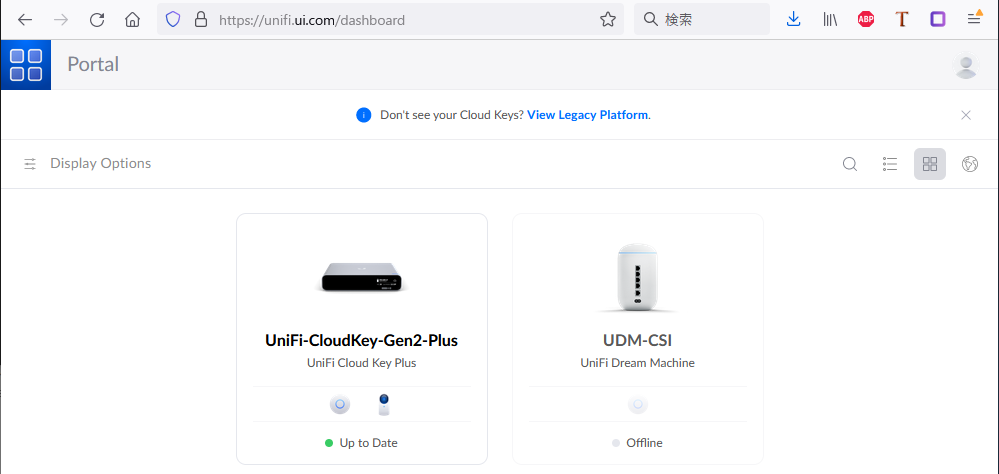The image size is (999, 474).
Task: Click the blue info icon in banner
Action: click(363, 115)
